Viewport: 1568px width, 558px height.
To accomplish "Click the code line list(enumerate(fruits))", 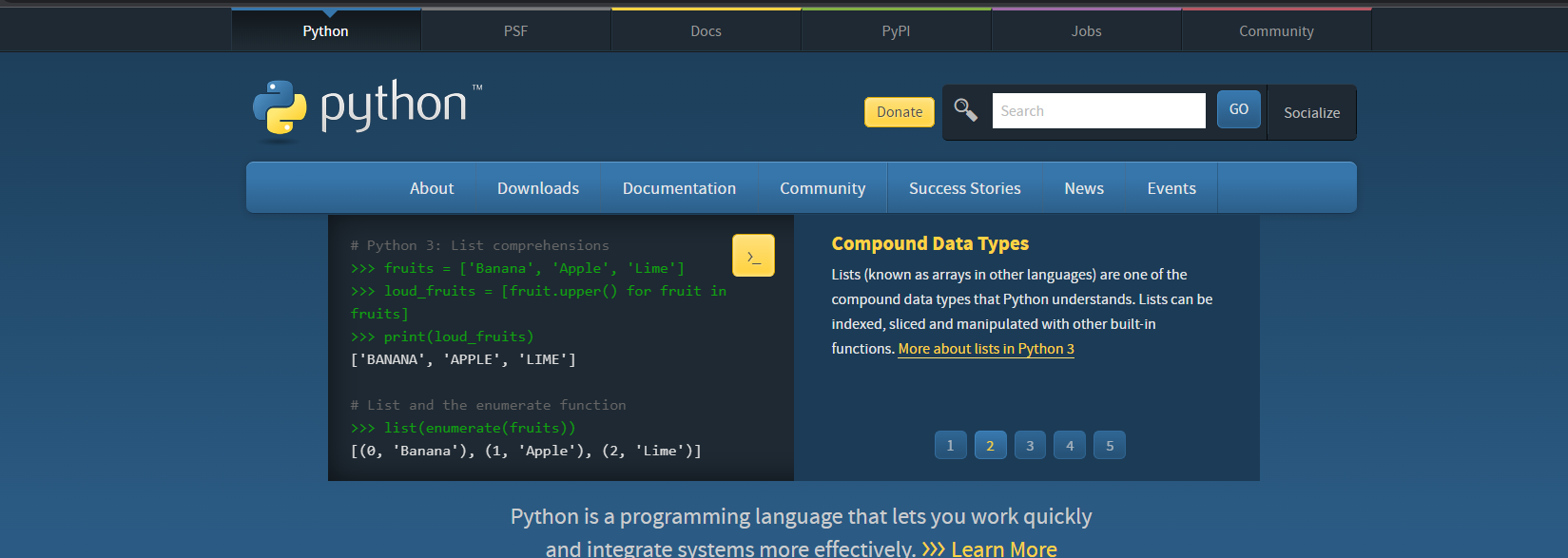I will [x=463, y=428].
